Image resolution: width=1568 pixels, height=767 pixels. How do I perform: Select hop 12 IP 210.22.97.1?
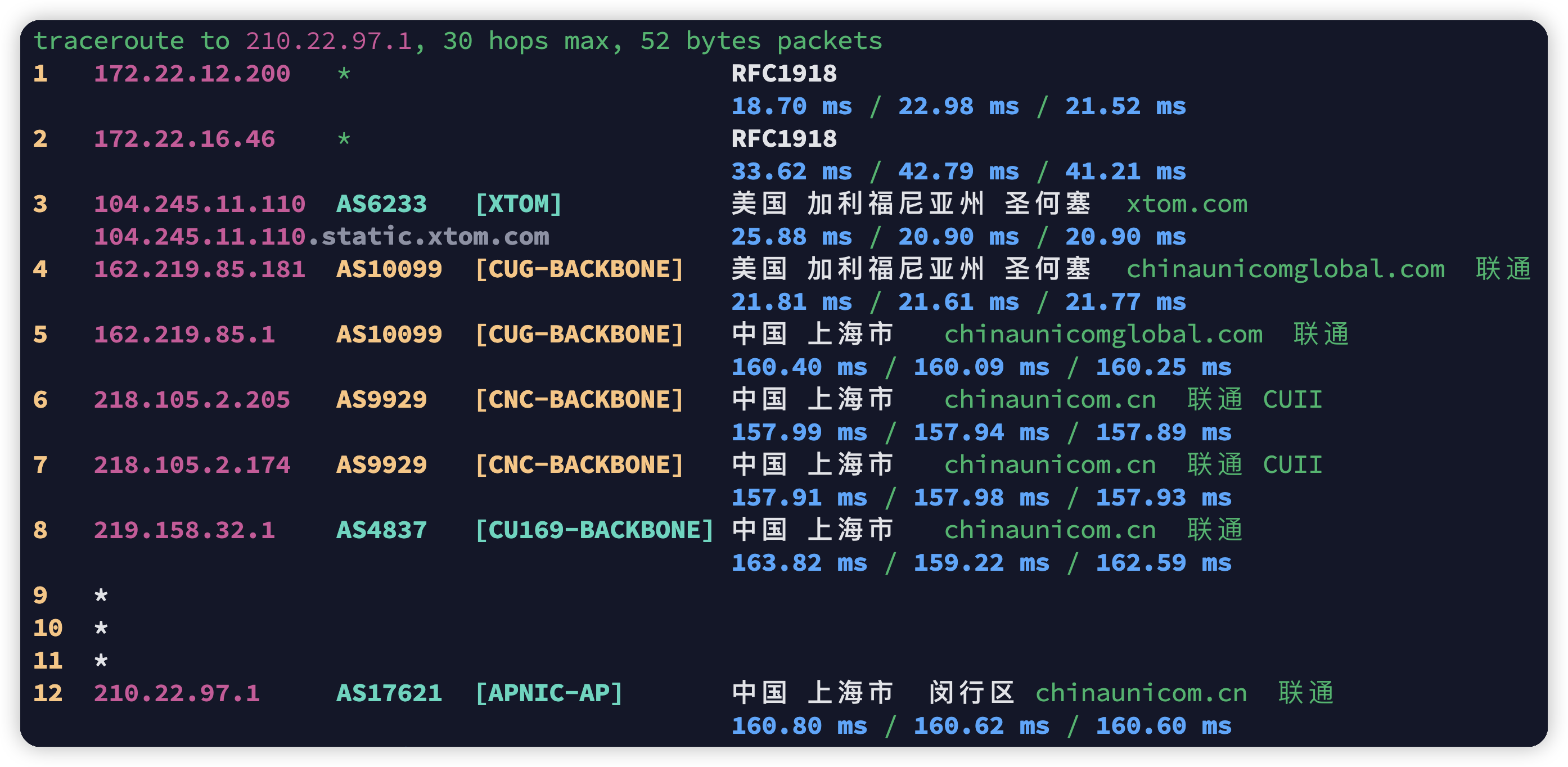point(177,693)
